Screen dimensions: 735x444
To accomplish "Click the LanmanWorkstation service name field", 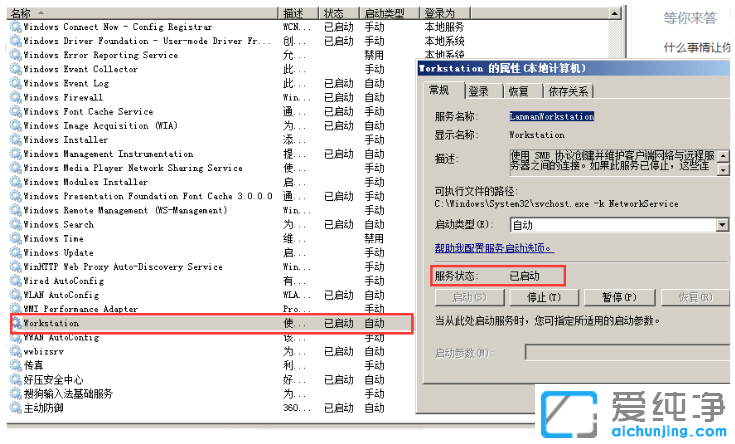I will pos(552,116).
